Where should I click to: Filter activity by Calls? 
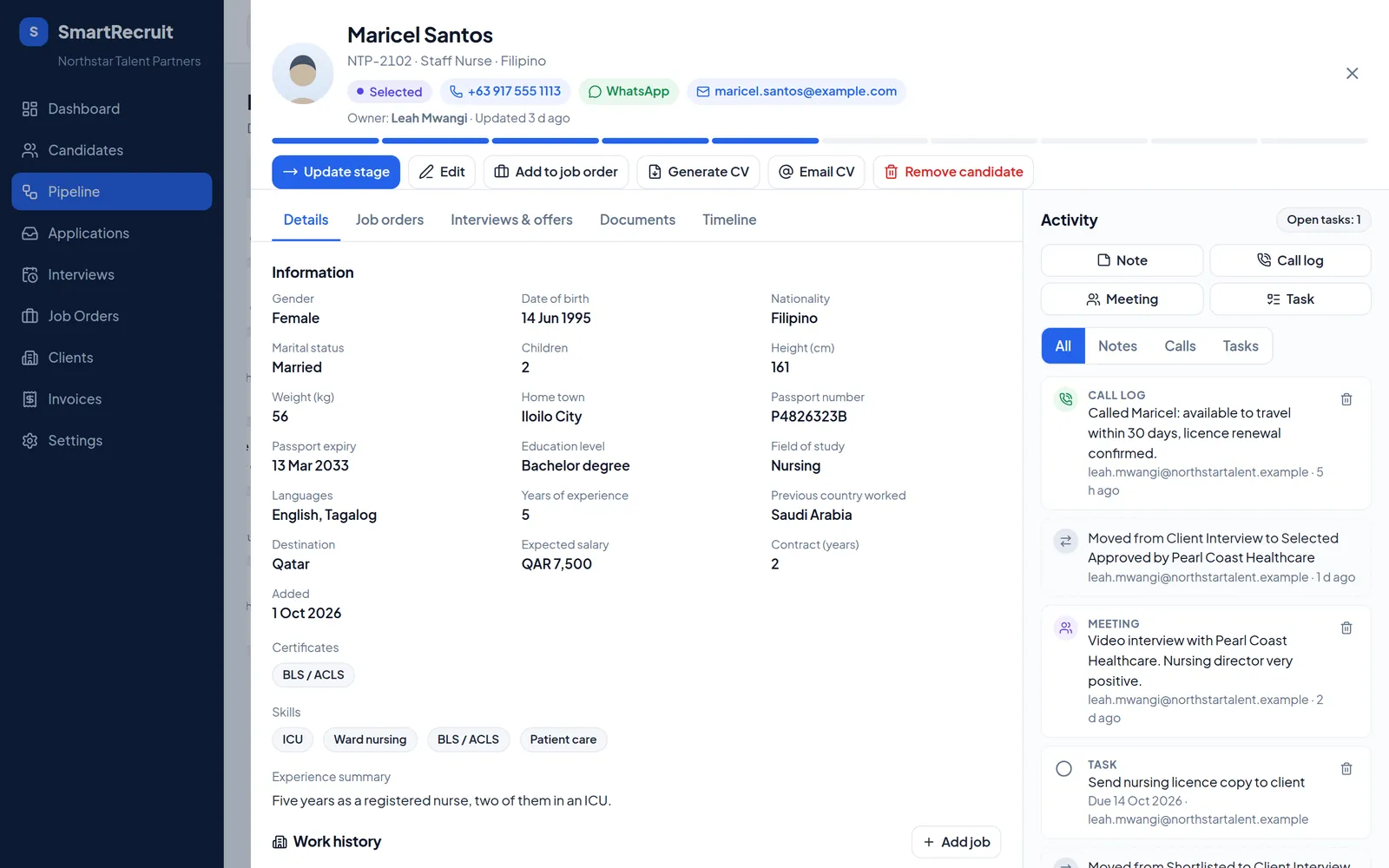pyautogui.click(x=1180, y=346)
